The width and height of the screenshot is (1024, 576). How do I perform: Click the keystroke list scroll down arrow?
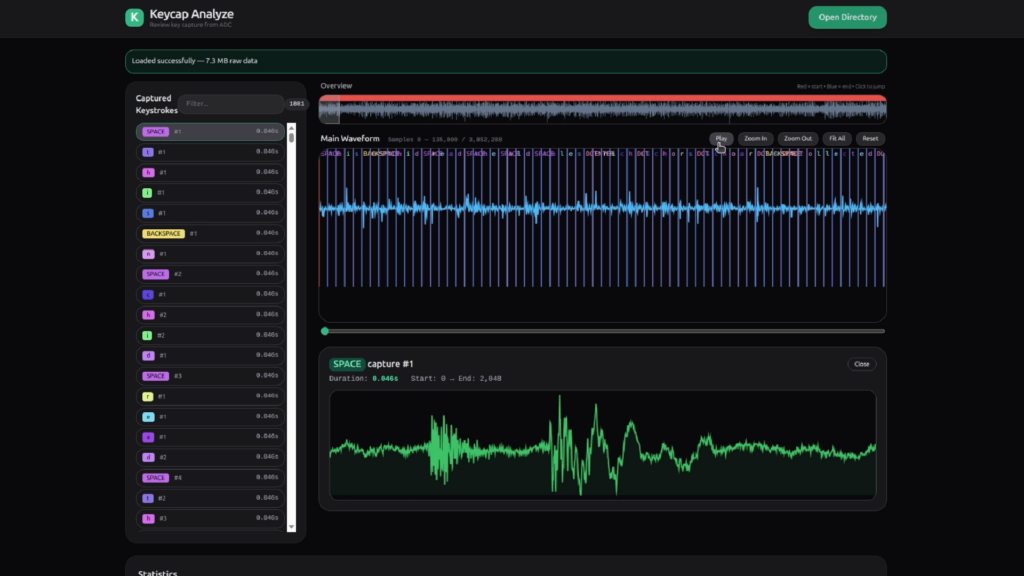pyautogui.click(x=291, y=527)
